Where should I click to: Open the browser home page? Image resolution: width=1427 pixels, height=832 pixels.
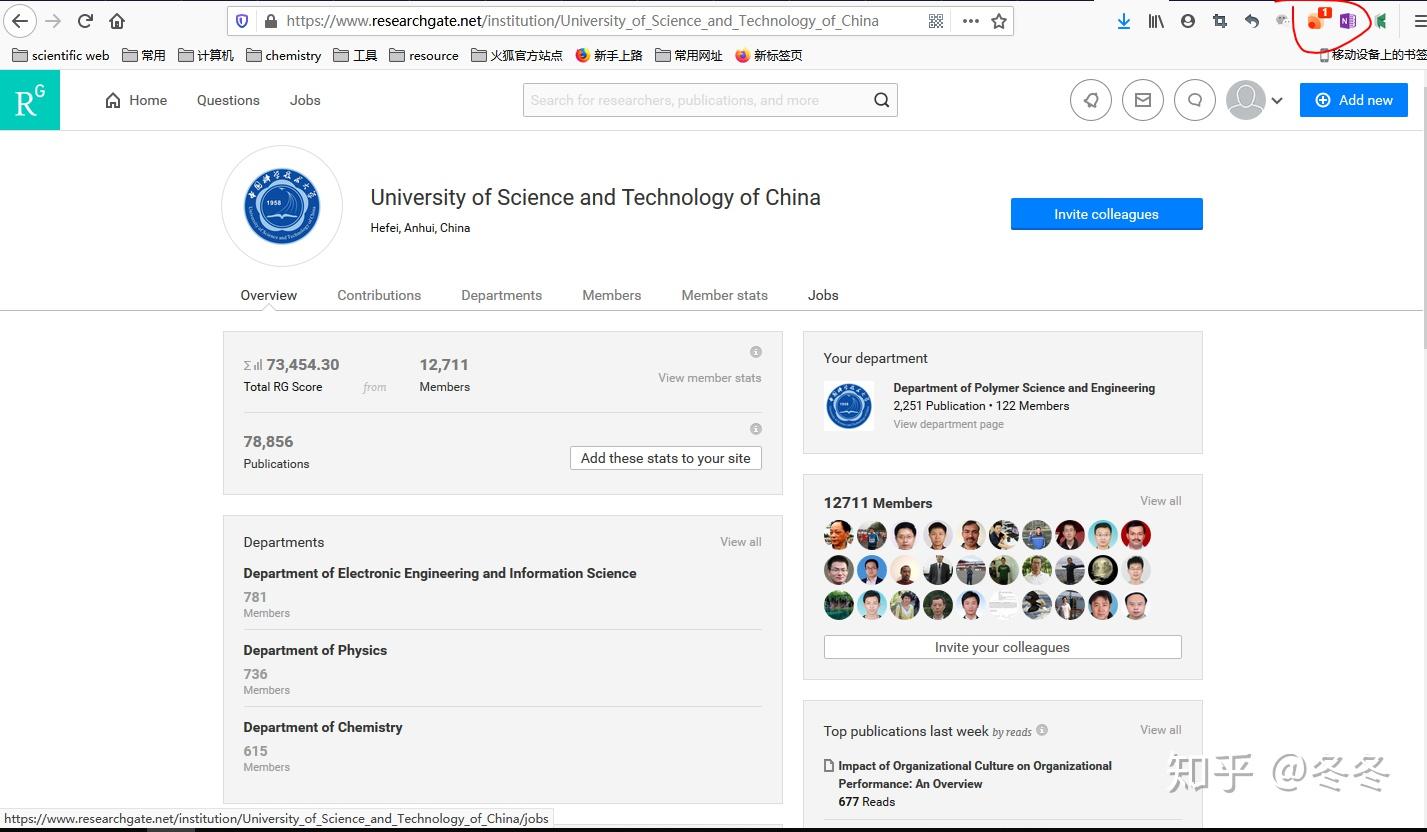point(117,21)
